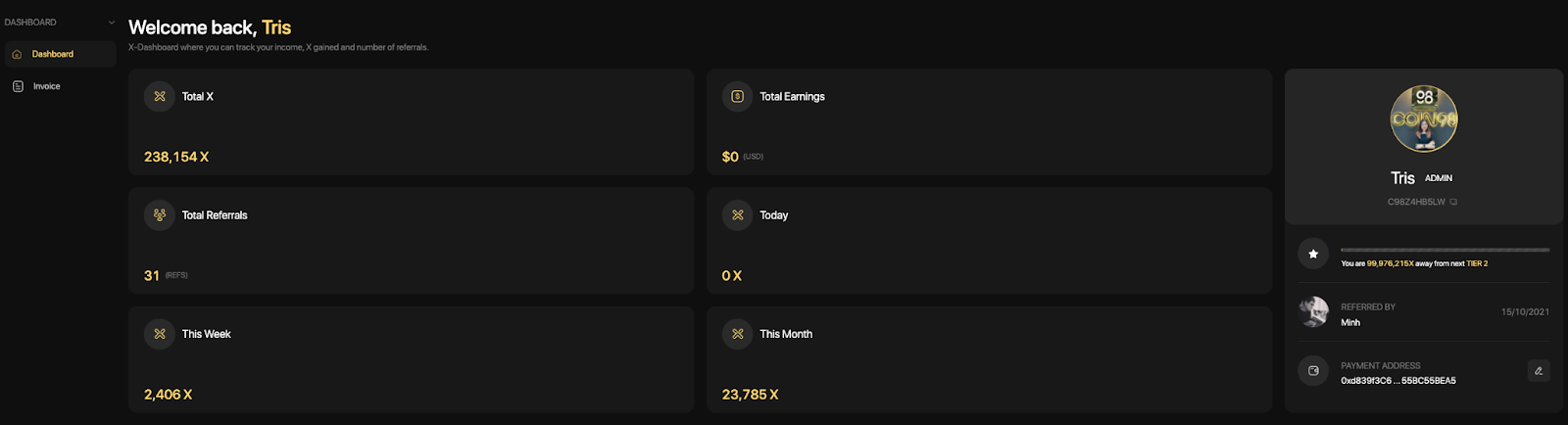Click the payment address wallet icon
The width and height of the screenshot is (1568, 425).
1313,371
